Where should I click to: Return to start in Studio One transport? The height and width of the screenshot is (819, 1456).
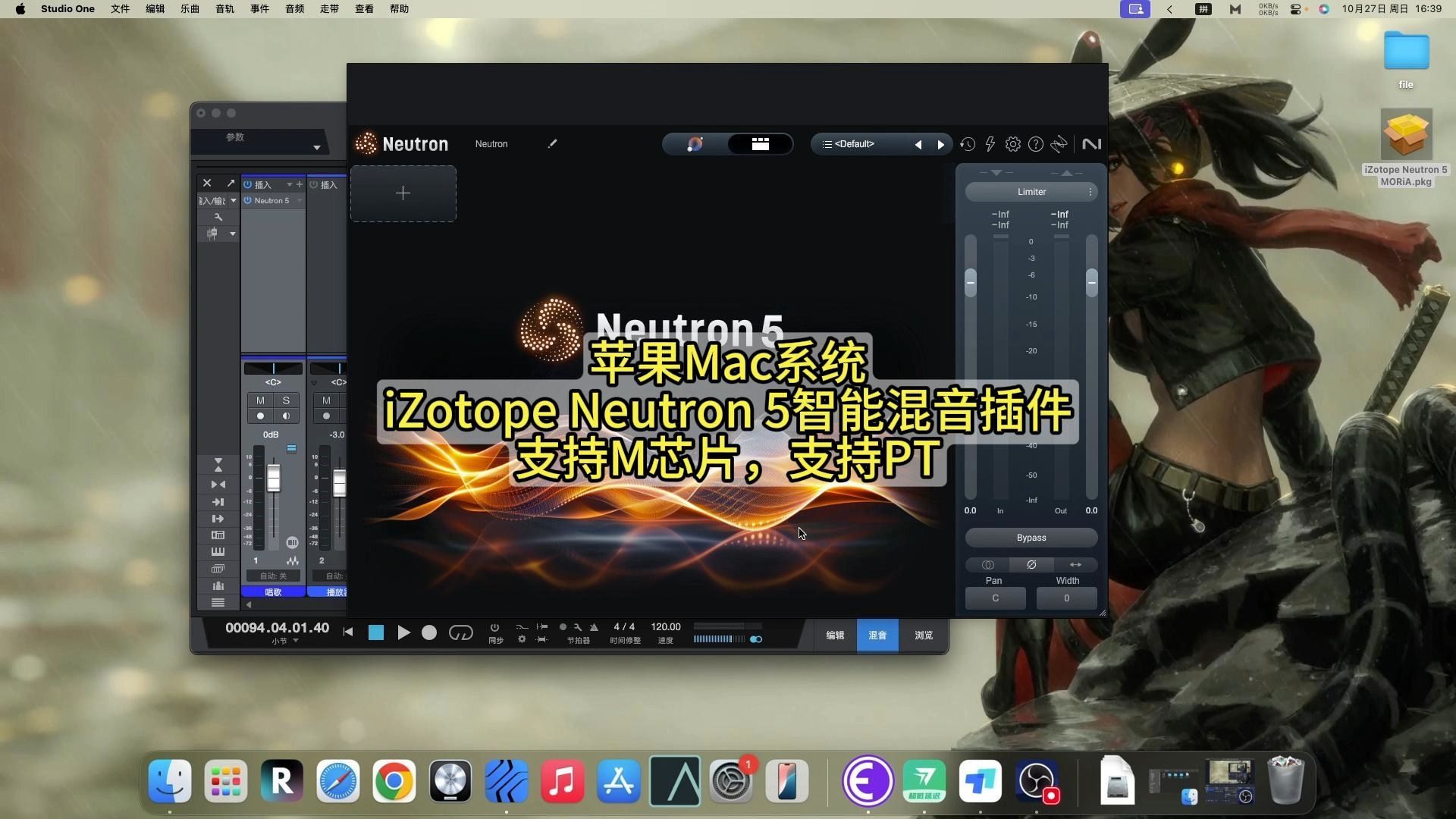point(348,632)
